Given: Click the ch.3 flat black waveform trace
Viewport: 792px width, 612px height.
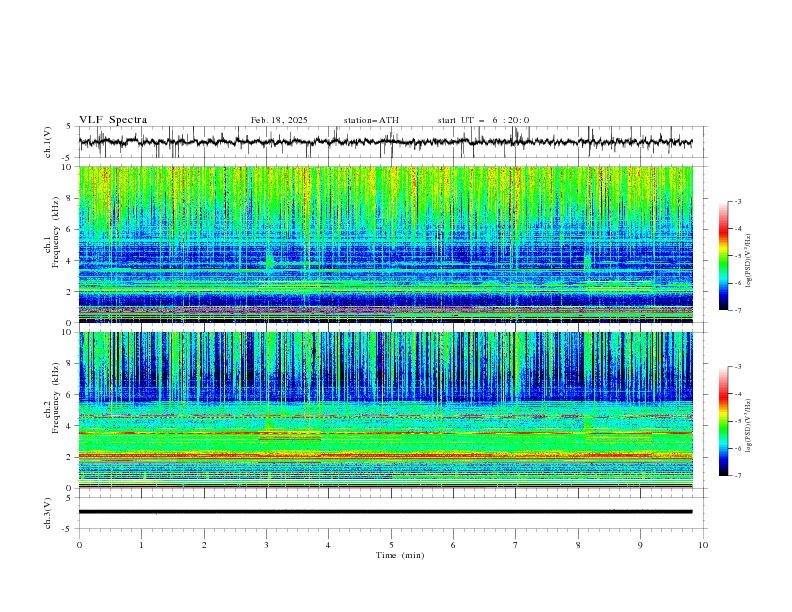Looking at the screenshot, I should [x=386, y=512].
